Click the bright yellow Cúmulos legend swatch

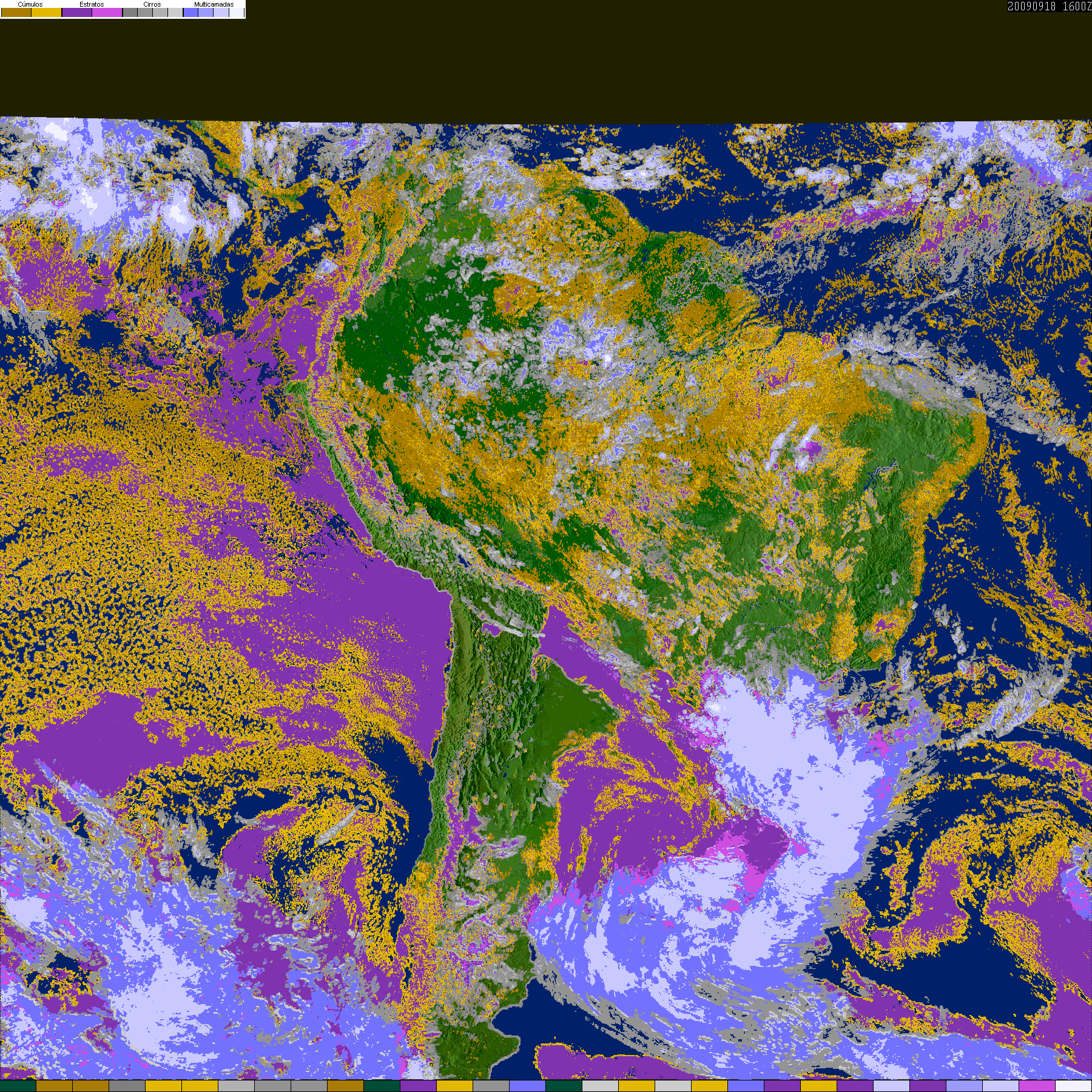46,12
